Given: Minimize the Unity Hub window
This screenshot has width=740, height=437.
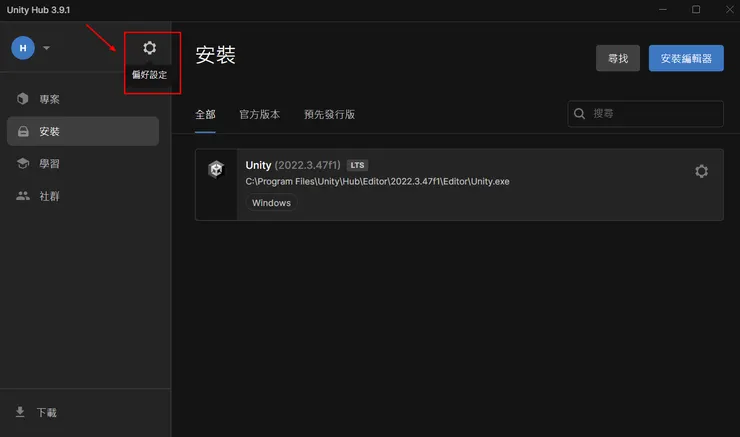Looking at the screenshot, I should pos(663,9).
